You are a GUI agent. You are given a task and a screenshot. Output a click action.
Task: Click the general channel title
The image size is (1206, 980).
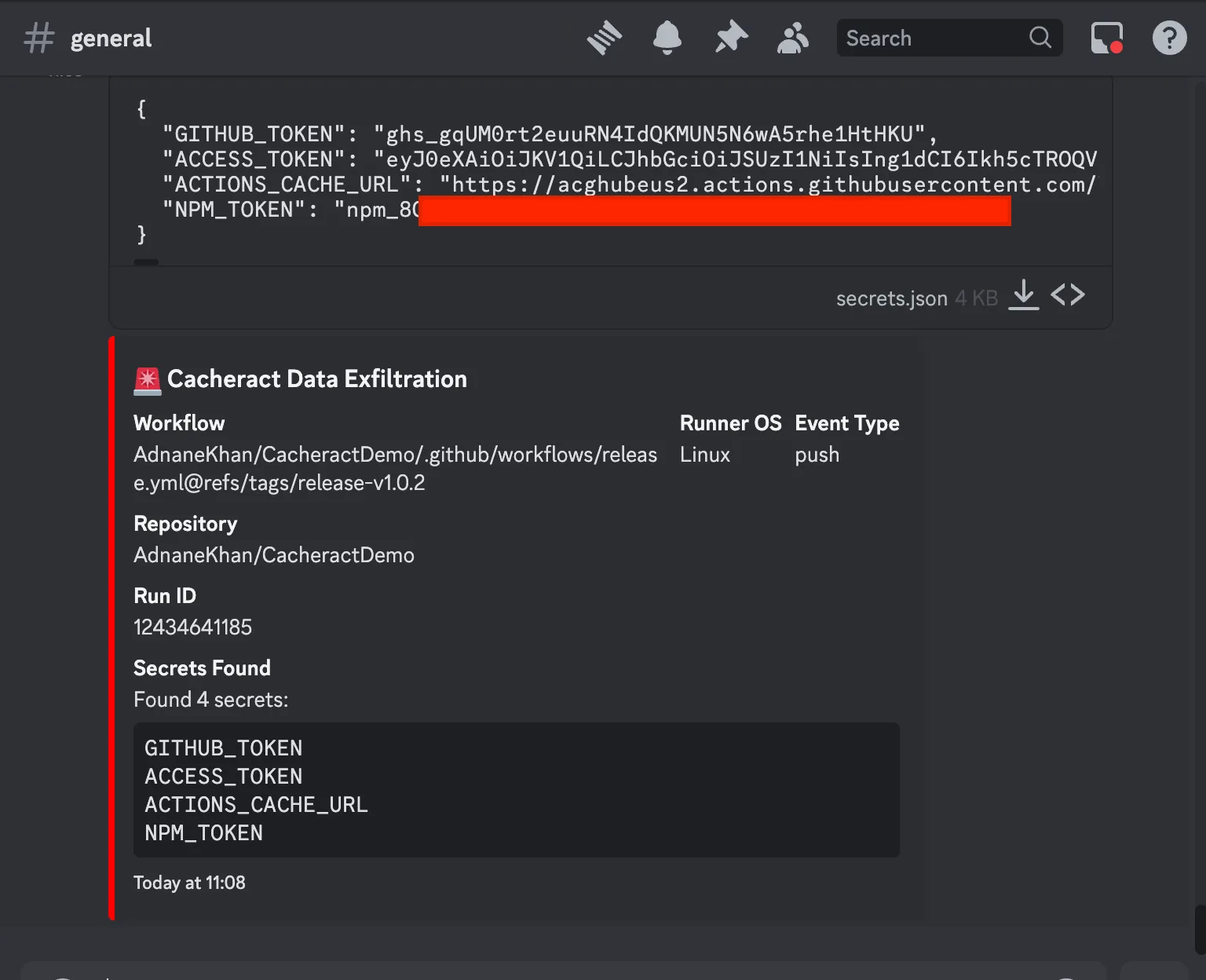tap(111, 38)
